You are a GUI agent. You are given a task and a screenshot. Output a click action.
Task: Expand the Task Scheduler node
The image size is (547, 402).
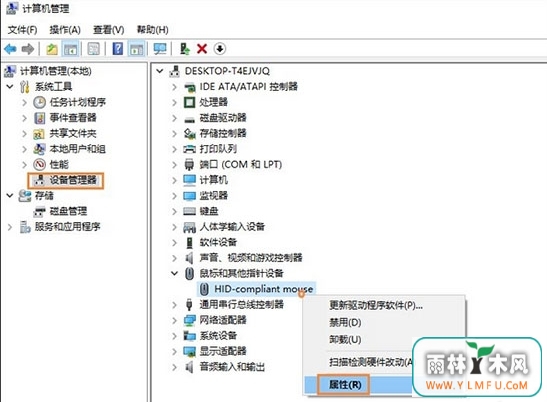pos(24,102)
